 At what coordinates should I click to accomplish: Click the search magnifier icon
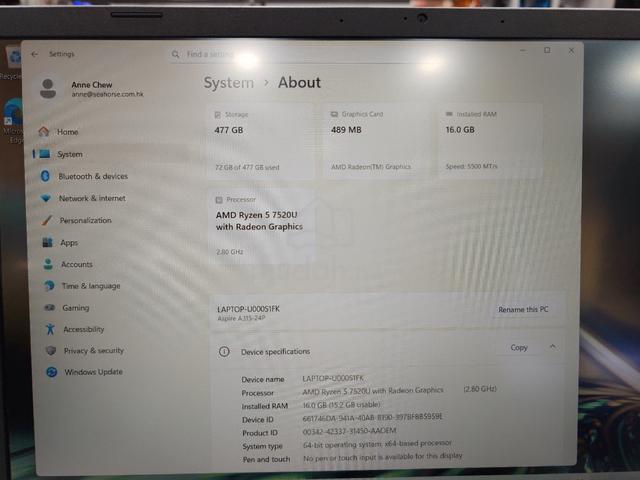[x=176, y=54]
